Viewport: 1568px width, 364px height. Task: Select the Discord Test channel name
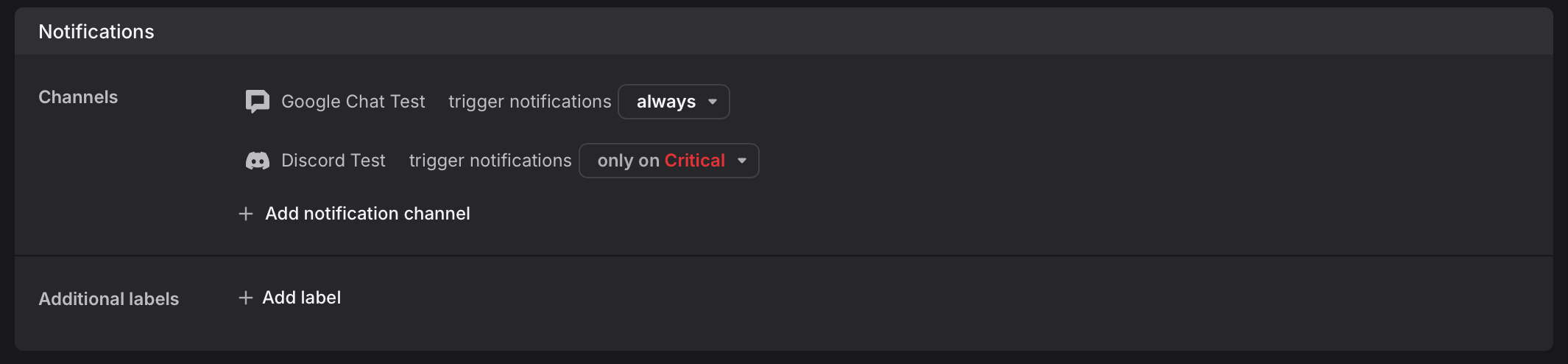[333, 161]
